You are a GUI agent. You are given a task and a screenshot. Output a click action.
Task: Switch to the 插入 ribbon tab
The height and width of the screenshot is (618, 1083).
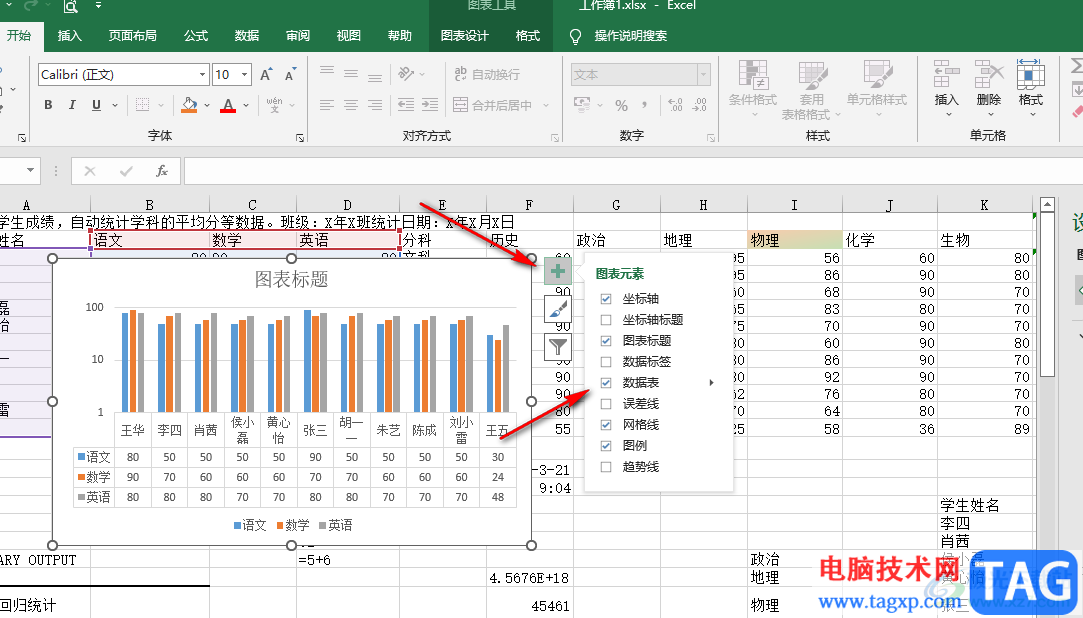[70, 36]
